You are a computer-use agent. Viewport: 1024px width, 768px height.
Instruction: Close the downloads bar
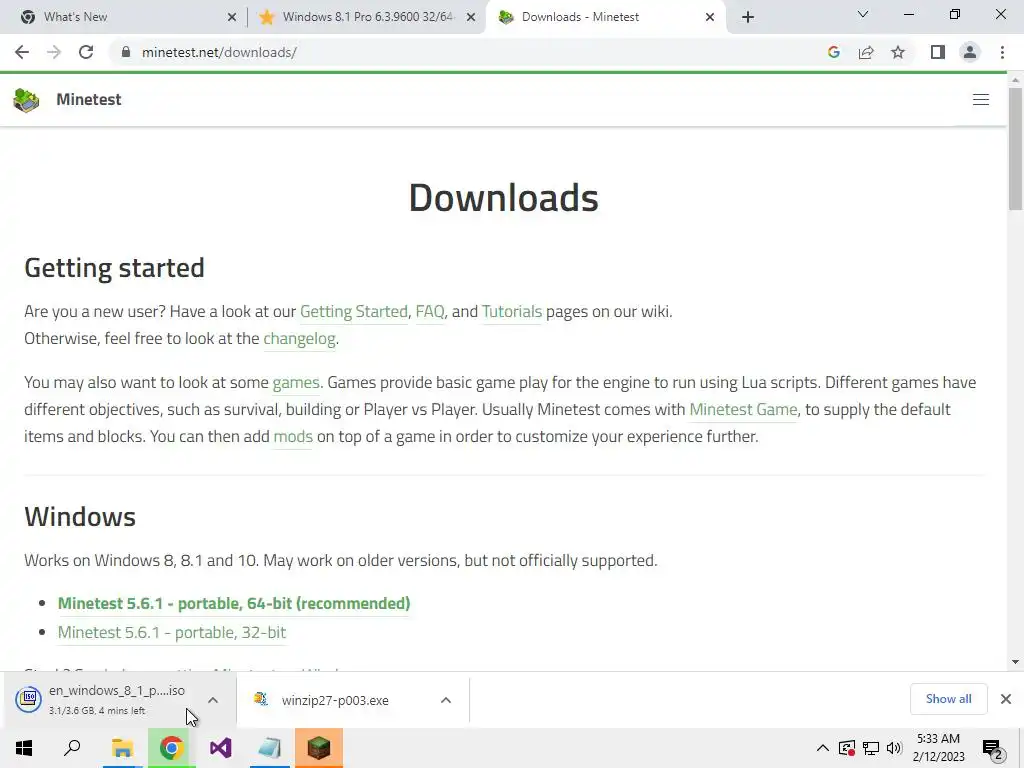(x=1006, y=699)
